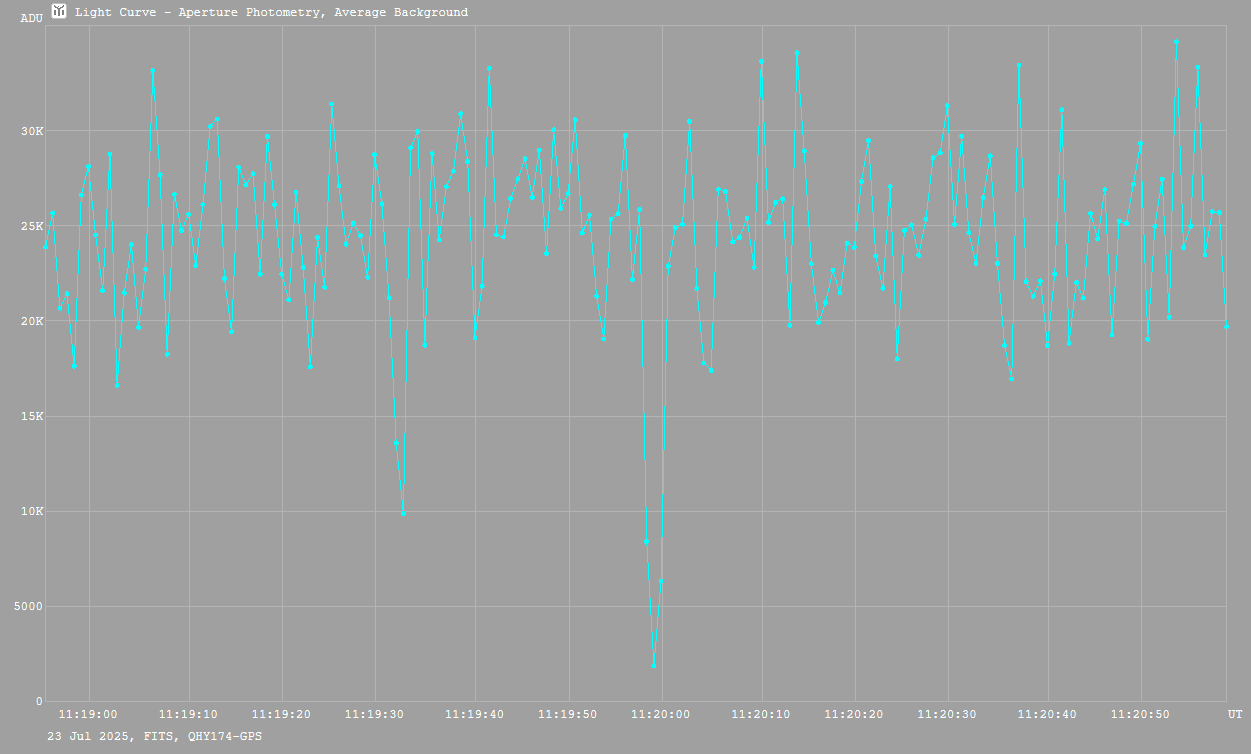
Task: Click the "23 Jul 2025, FITS, QHY174-GPS" footer text
Action: (155, 736)
